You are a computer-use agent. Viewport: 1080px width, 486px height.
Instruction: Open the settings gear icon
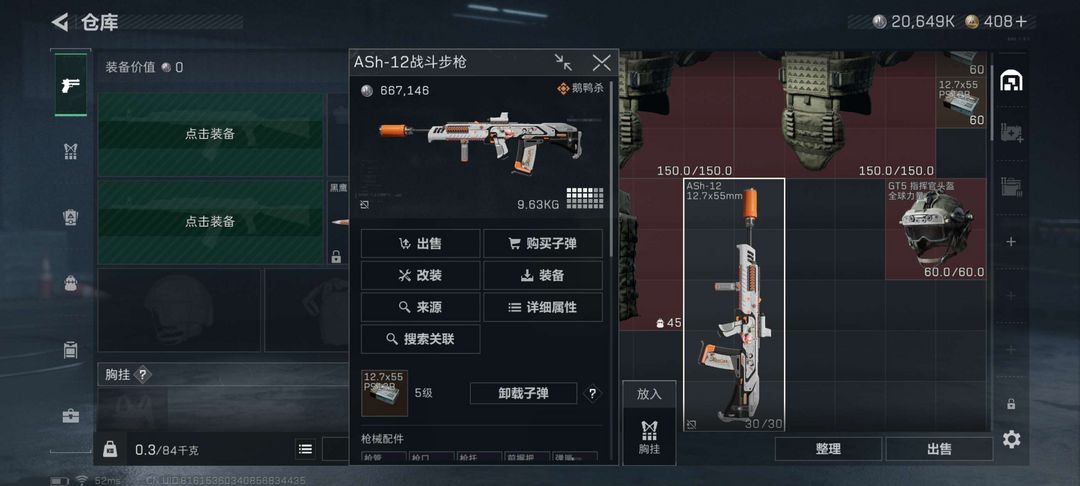tap(1011, 439)
